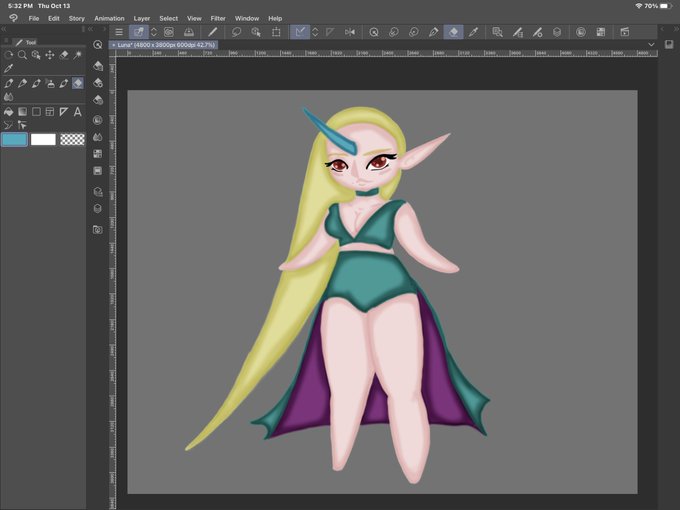Click the vertical ruler left of the canvas

[112, 283]
